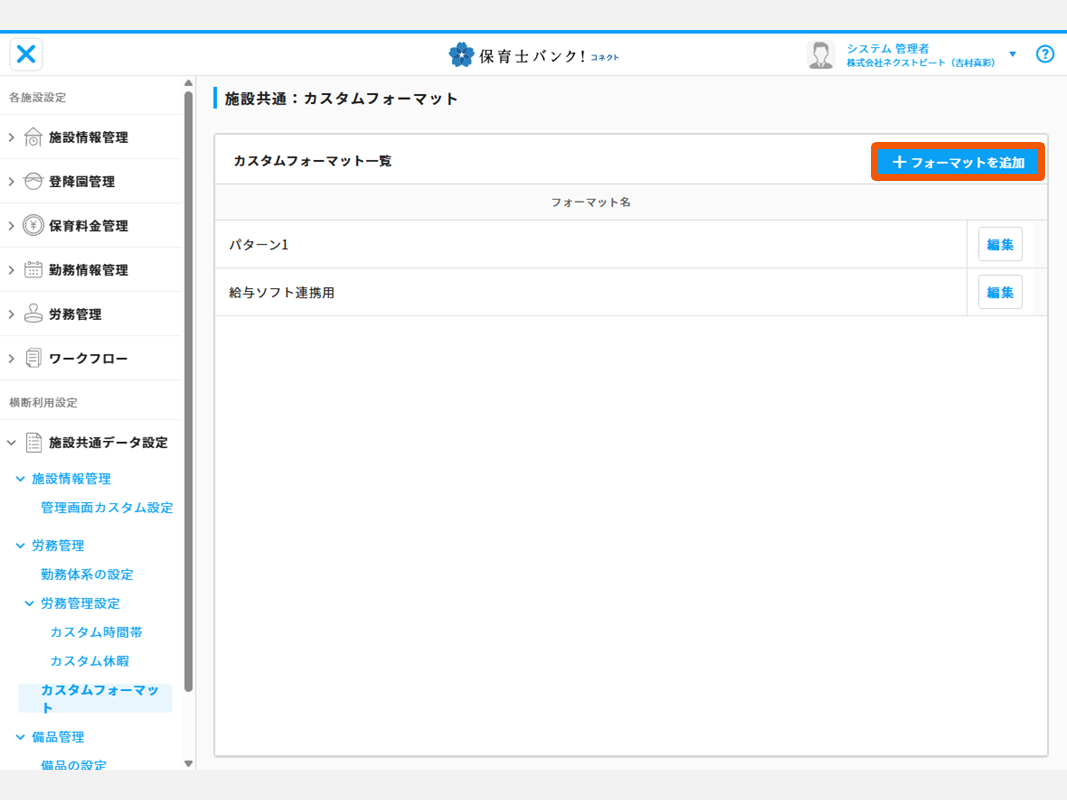Edit the 給与ソフト連携用 format
Screen dimensions: 1067x800
click(1000, 292)
